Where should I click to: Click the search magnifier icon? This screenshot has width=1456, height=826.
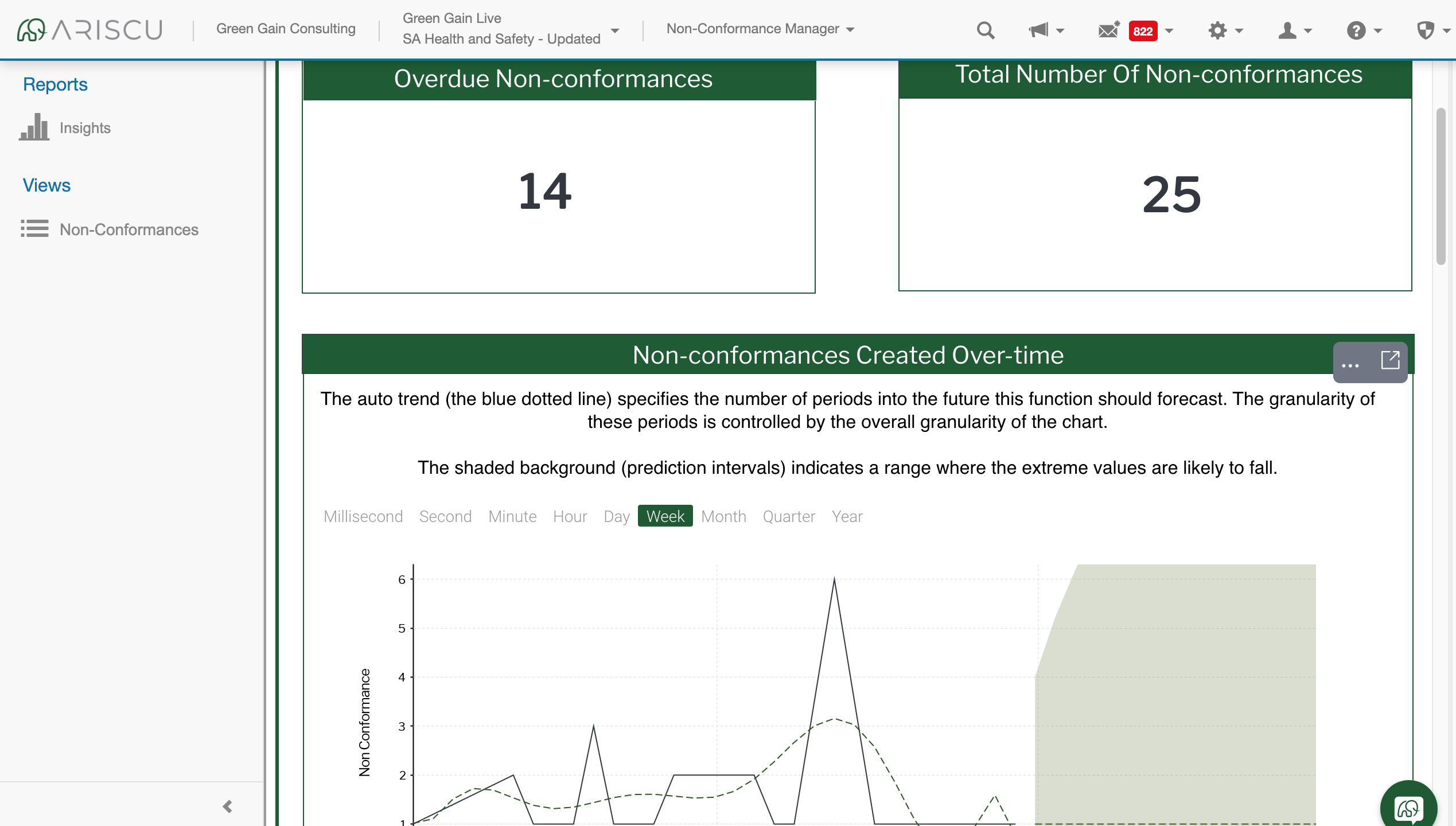click(985, 30)
